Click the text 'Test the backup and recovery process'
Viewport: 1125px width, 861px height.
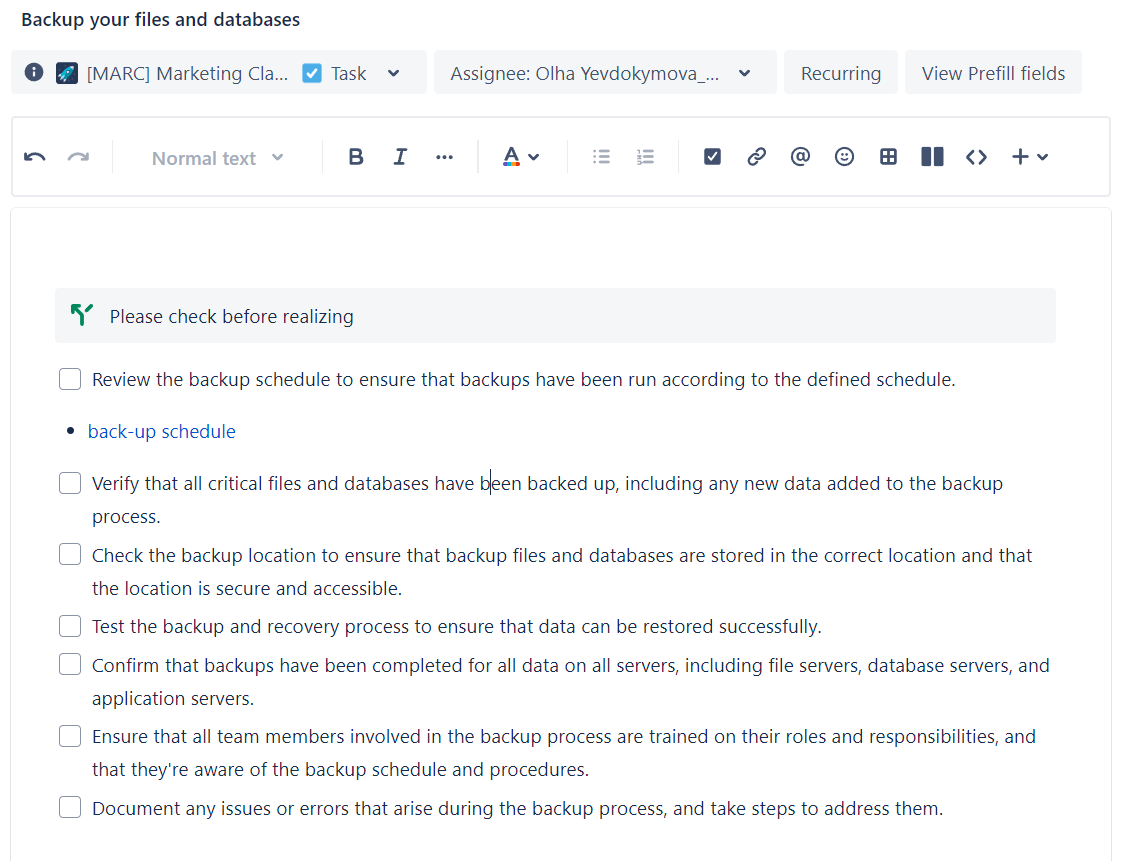250,626
